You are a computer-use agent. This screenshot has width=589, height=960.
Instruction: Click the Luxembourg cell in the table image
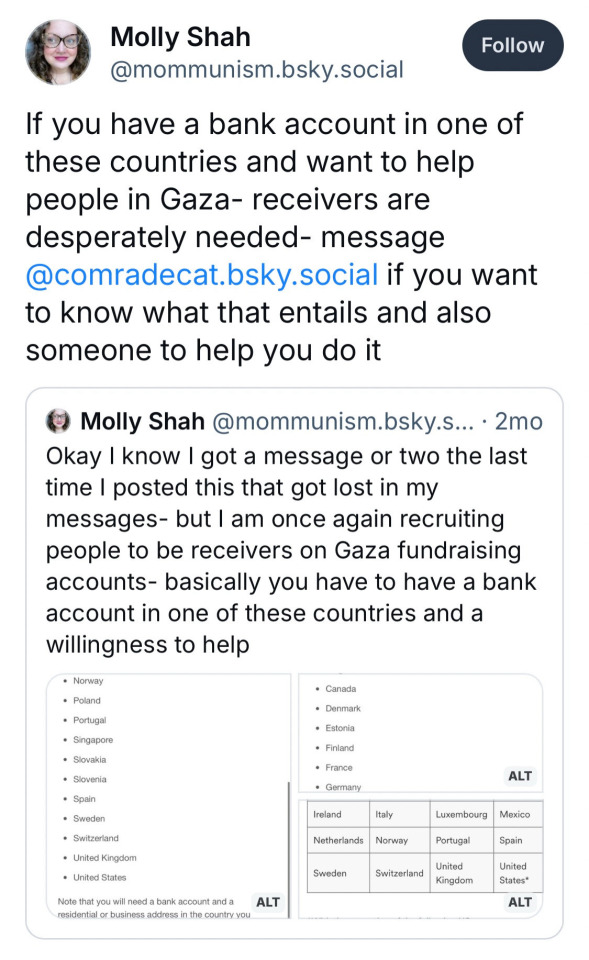point(461,814)
